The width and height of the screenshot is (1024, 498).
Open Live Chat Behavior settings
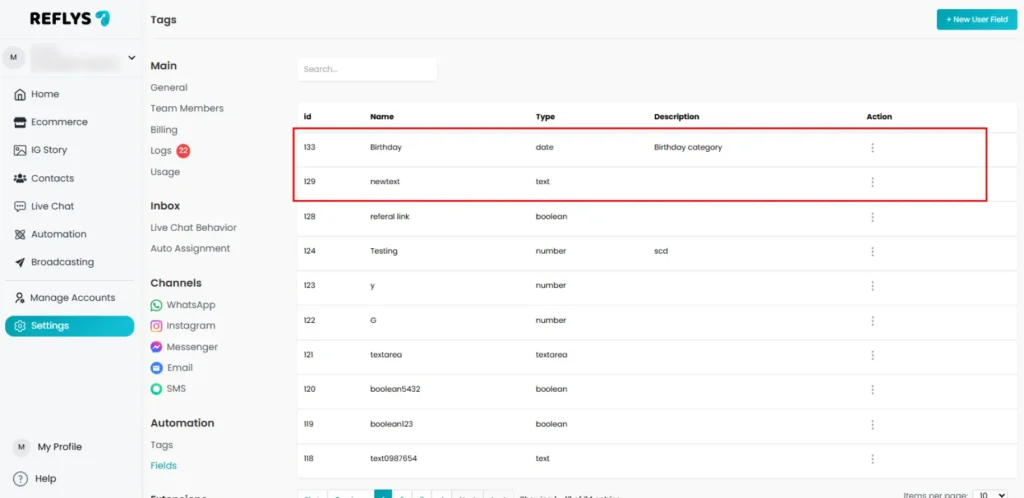pos(193,228)
